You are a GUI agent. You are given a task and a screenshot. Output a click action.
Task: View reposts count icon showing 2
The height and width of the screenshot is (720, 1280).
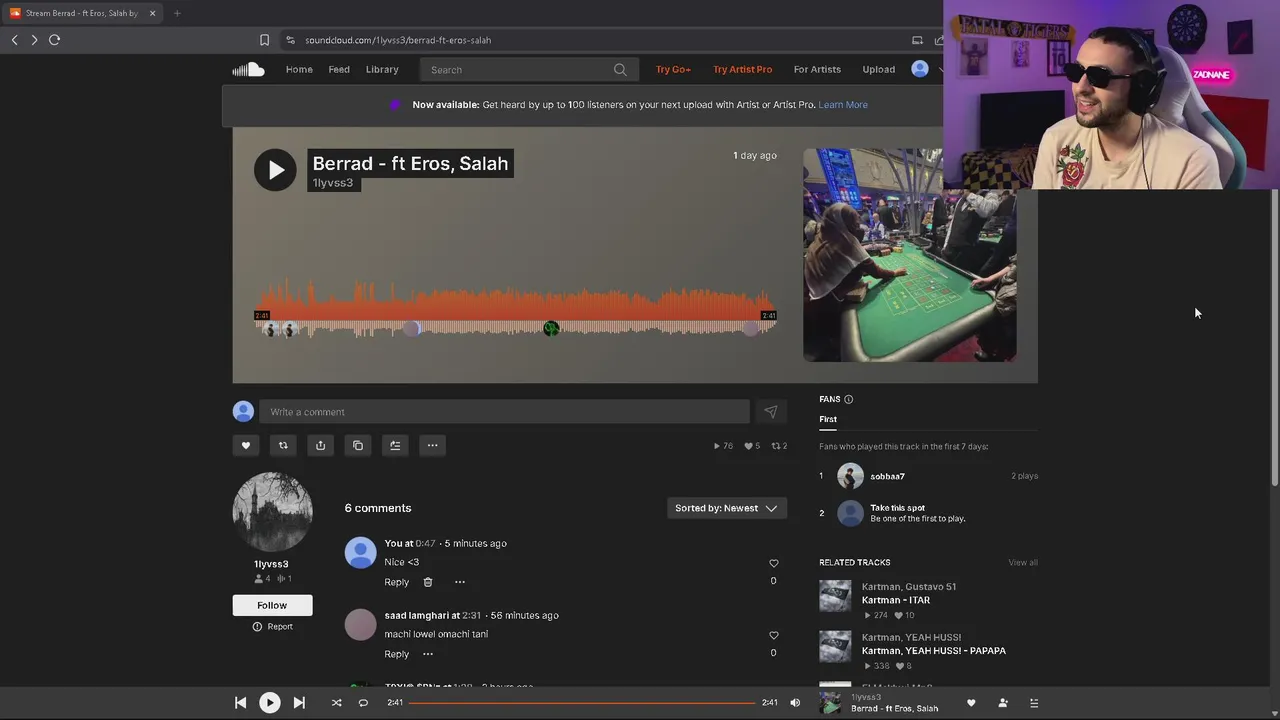(779, 446)
